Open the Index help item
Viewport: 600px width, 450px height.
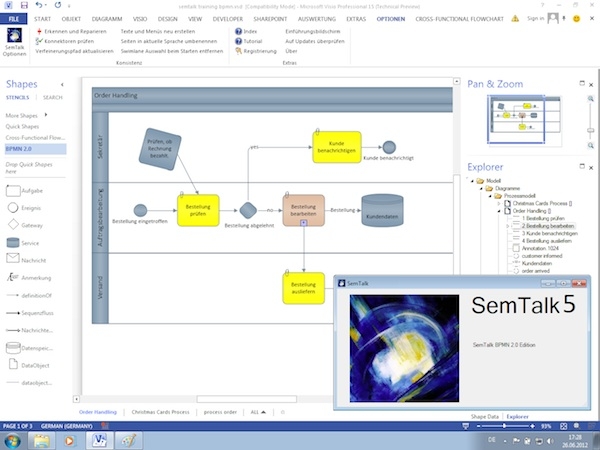(246, 31)
